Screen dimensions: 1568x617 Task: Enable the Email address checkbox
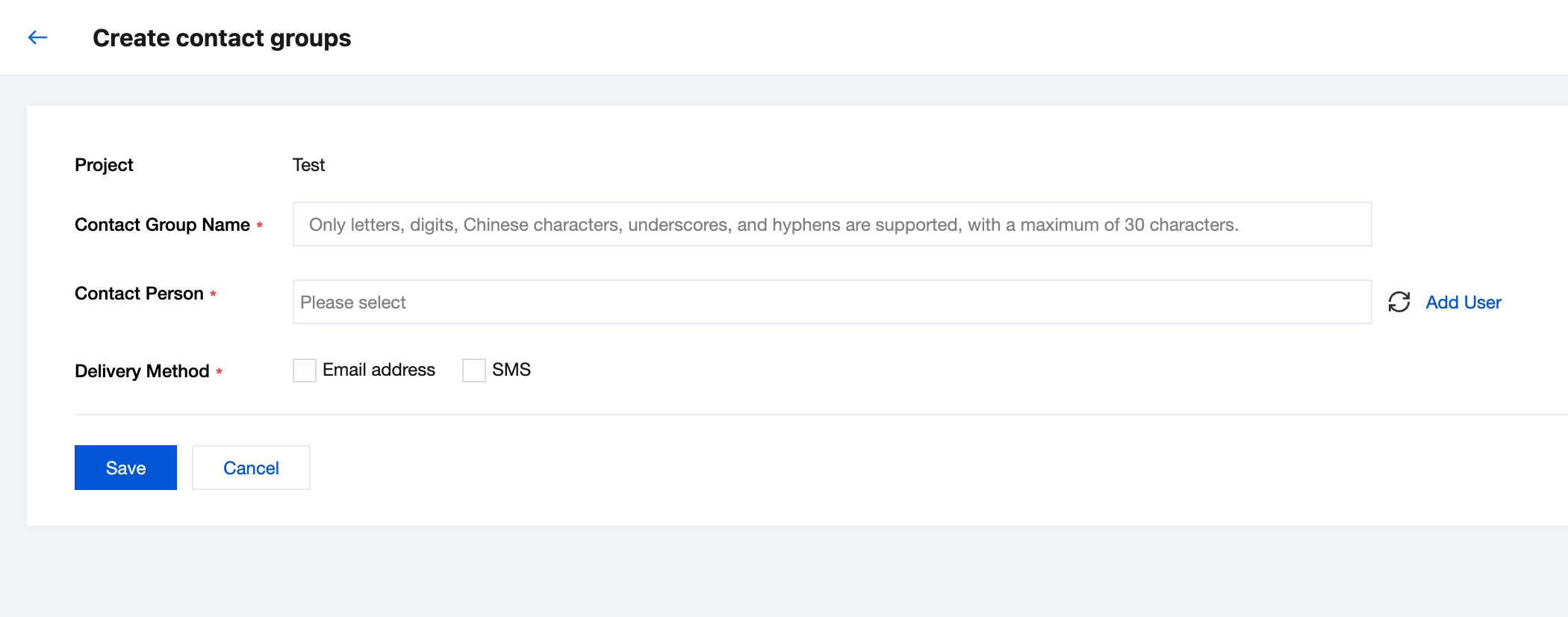(305, 370)
